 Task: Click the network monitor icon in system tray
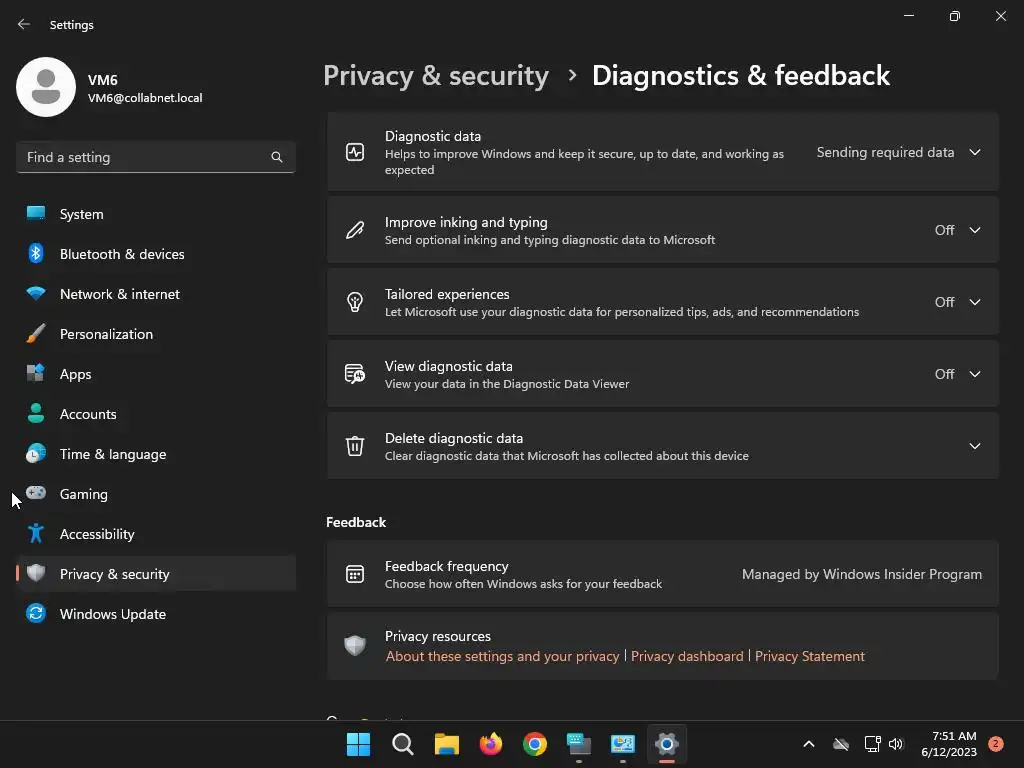tap(872, 744)
